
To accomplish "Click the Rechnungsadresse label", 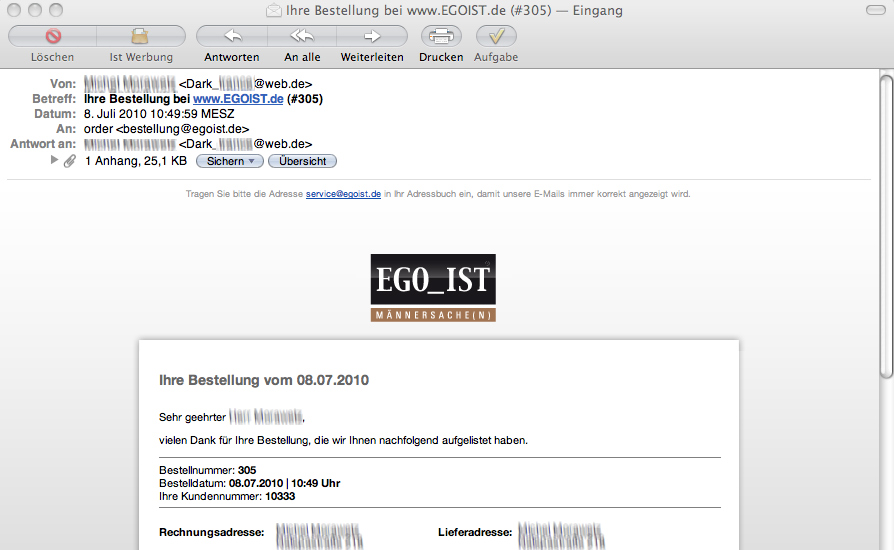I will 212,532.
